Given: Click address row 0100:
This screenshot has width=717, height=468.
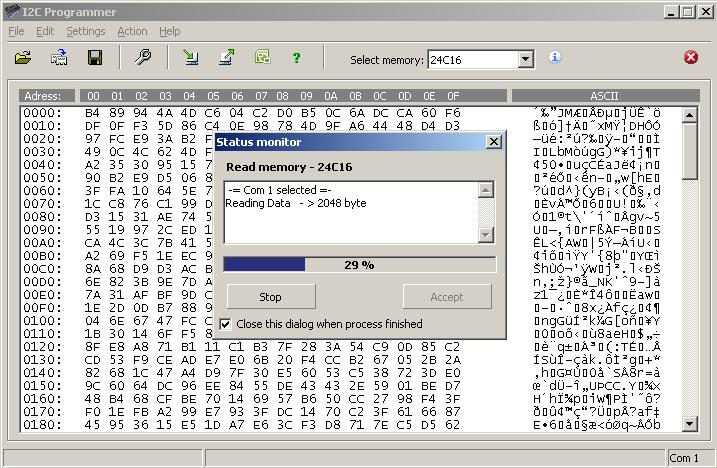Looking at the screenshot, I should (x=42, y=321).
